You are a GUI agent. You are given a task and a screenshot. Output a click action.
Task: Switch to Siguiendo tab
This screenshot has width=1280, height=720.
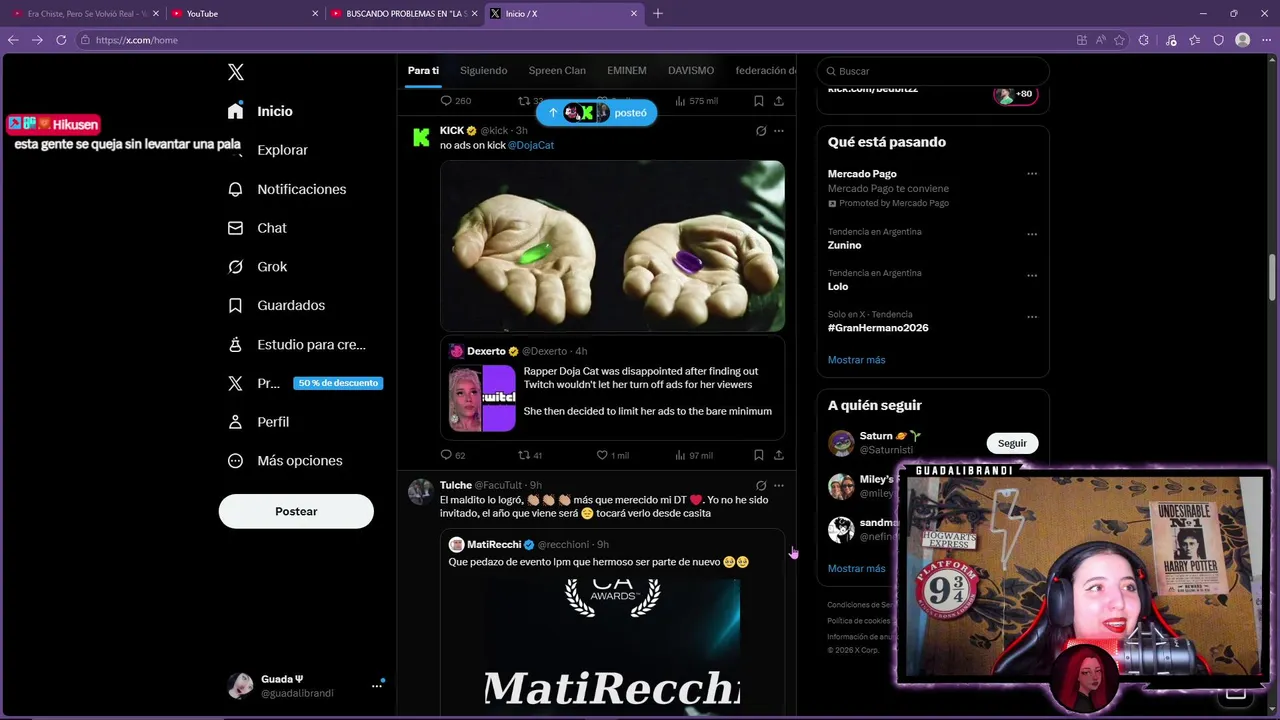click(483, 71)
